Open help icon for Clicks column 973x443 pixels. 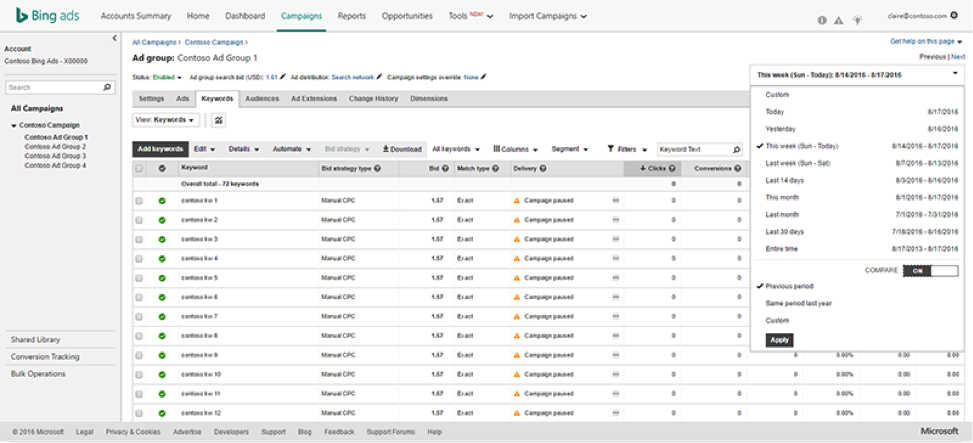click(x=672, y=168)
